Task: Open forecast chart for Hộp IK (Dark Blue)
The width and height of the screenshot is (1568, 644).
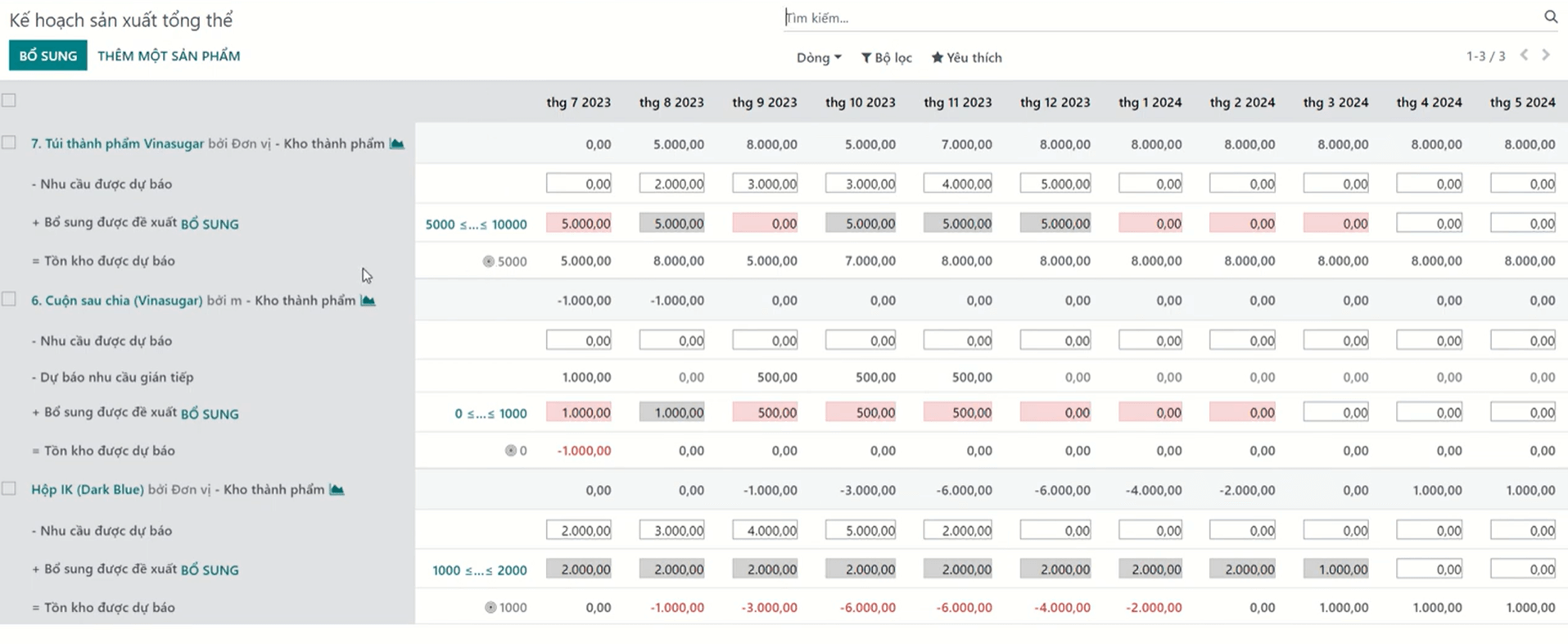Action: [337, 490]
